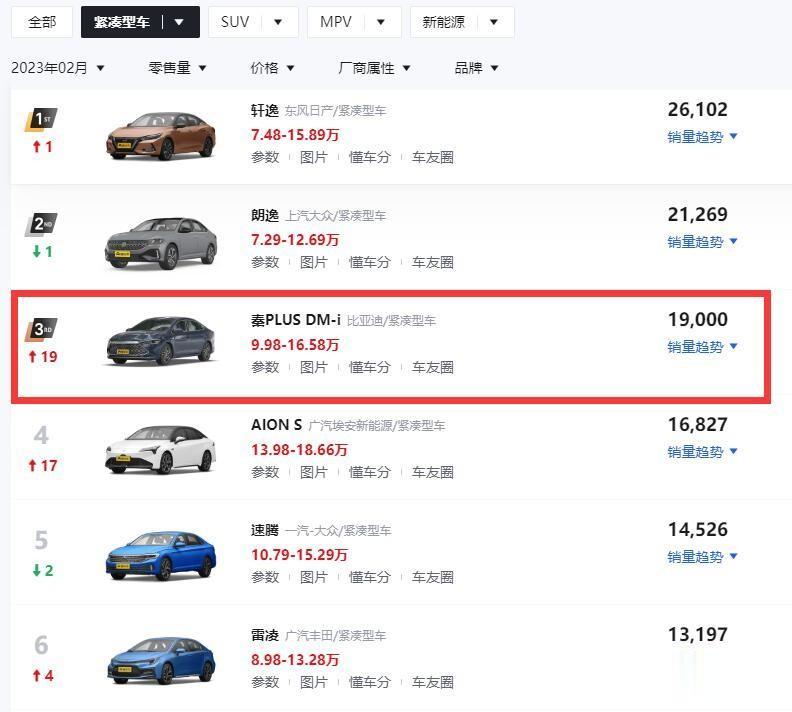The image size is (792, 712).
Task: Click the 2nd place rank badge
Action: click(41, 225)
